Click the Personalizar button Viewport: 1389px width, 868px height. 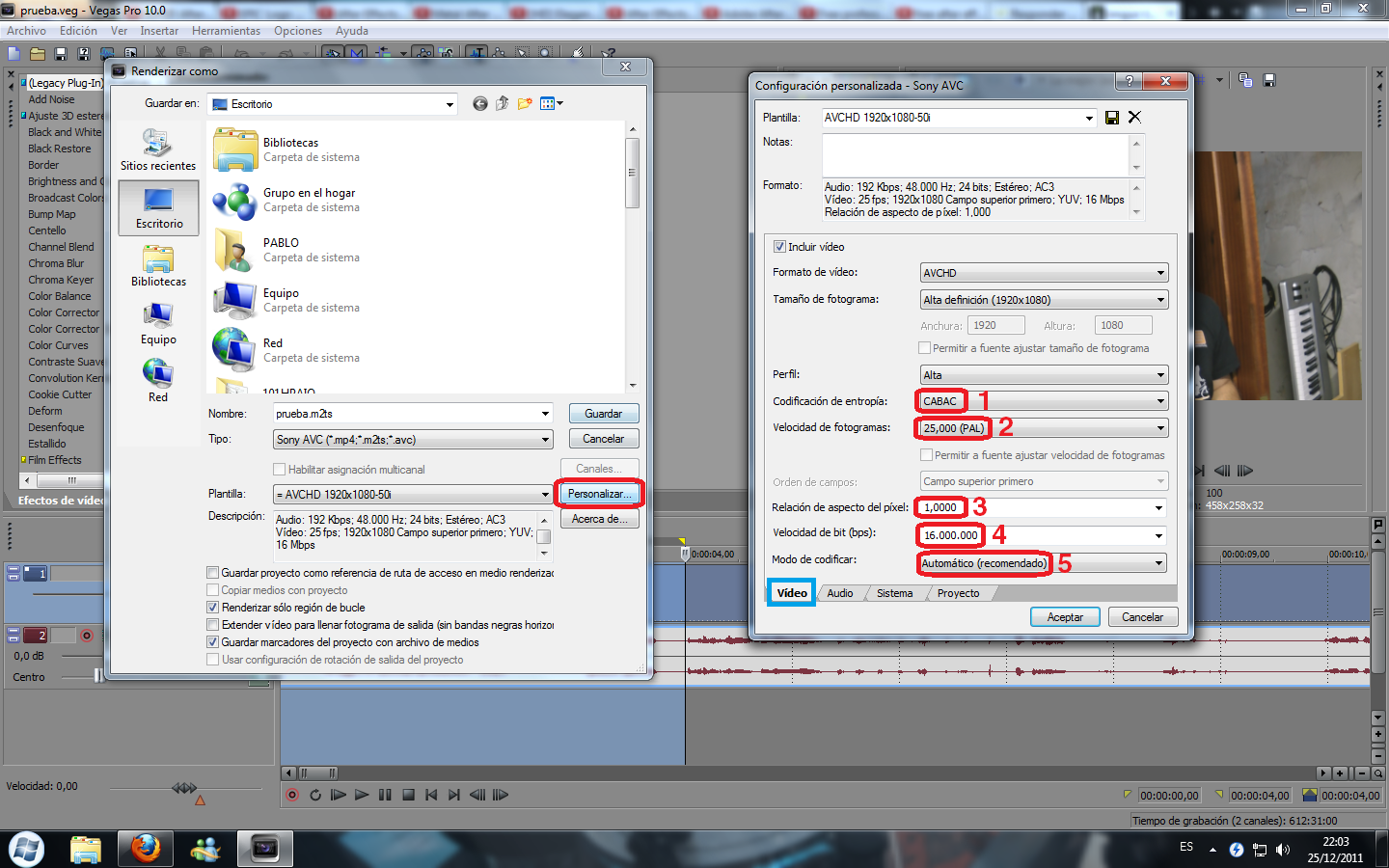pyautogui.click(x=599, y=494)
